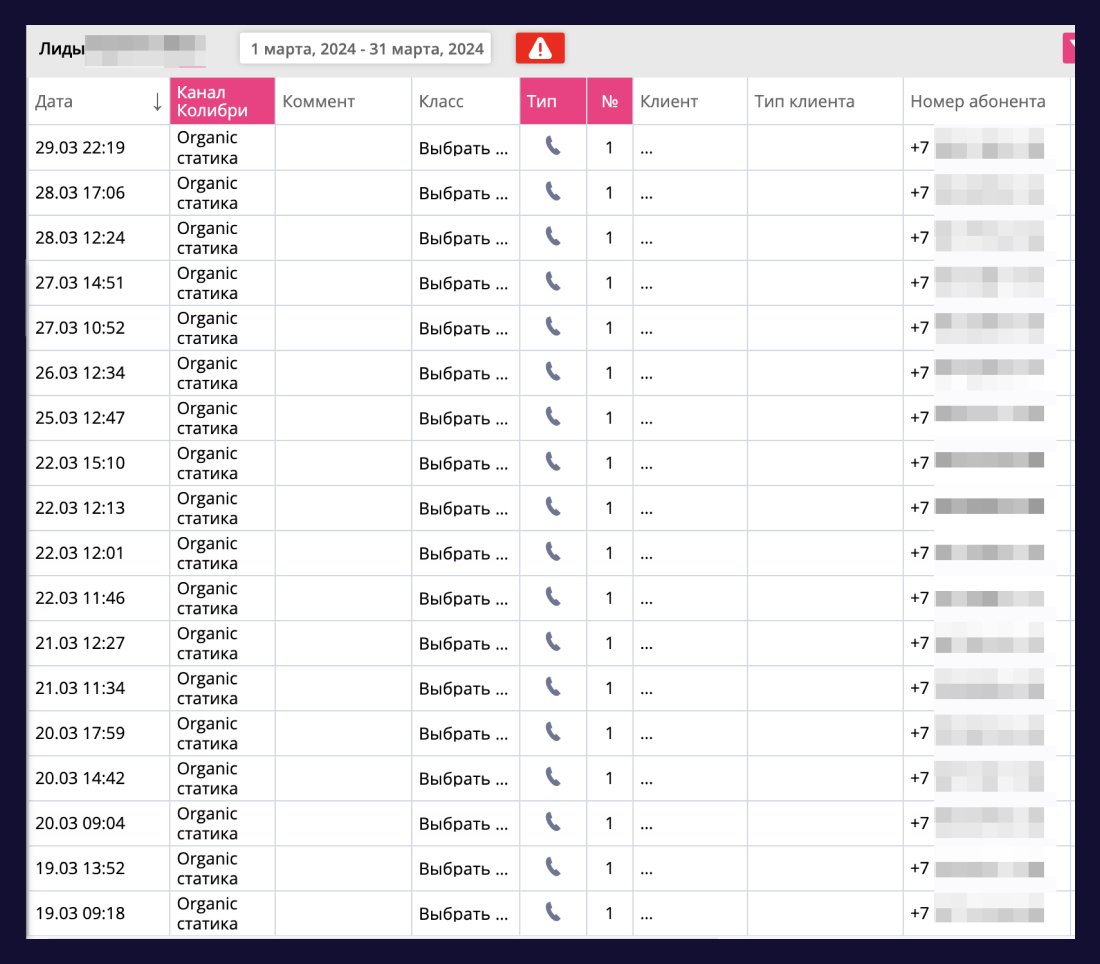
Task: Open Выбрать class dropdown for 27.03 14:51
Action: 463,283
